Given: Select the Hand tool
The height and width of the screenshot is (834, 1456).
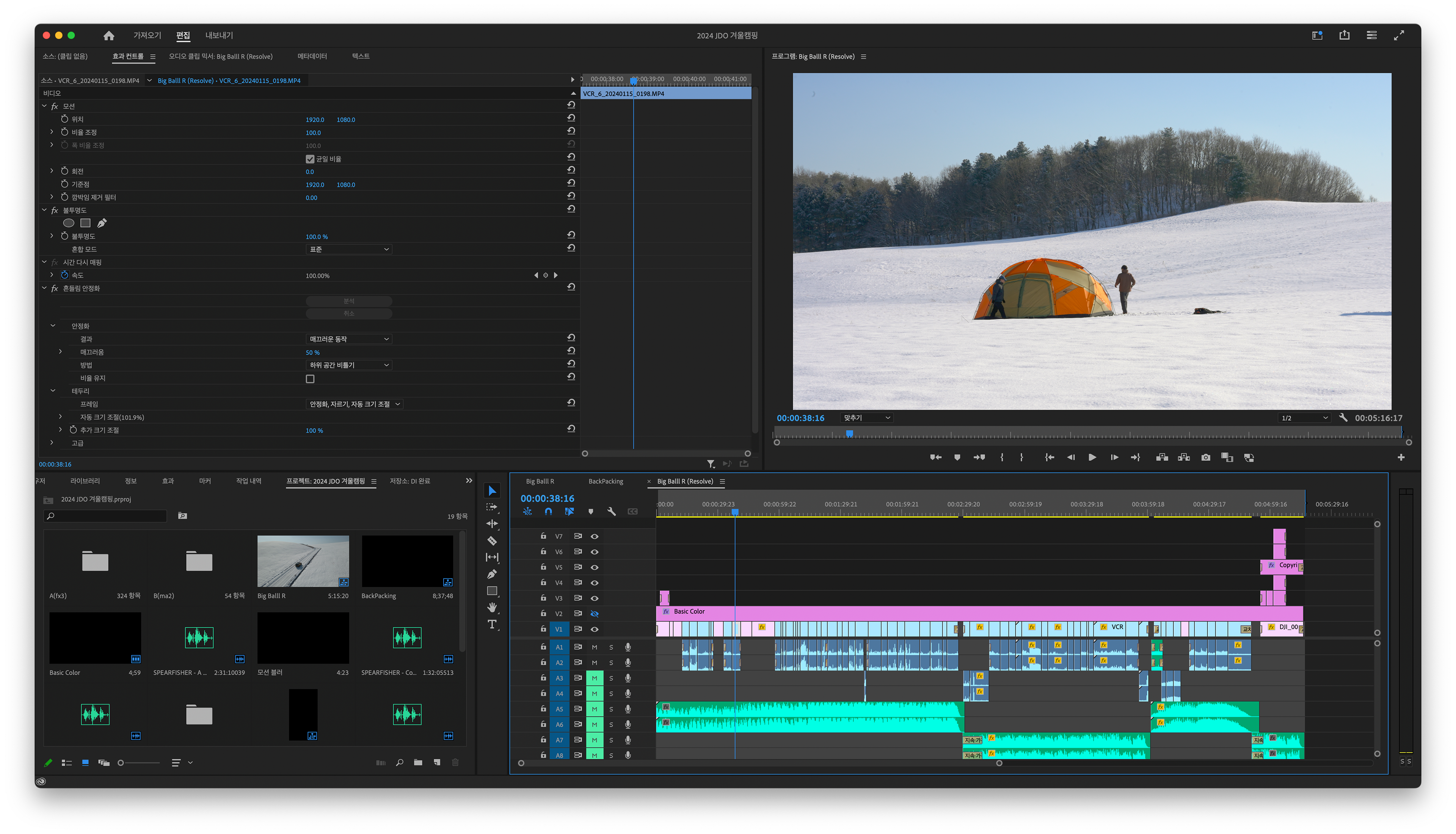Looking at the screenshot, I should point(492,607).
